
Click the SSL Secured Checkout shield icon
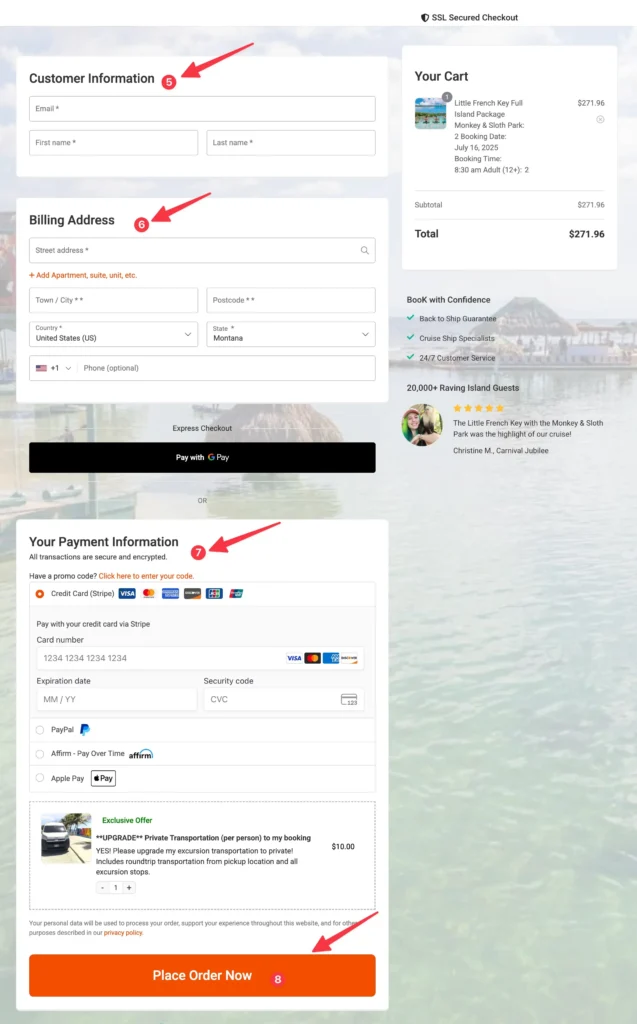[425, 18]
